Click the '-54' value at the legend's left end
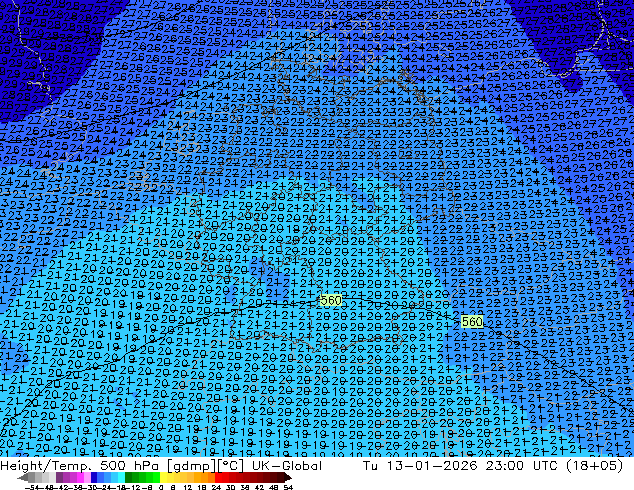 tap(32, 487)
